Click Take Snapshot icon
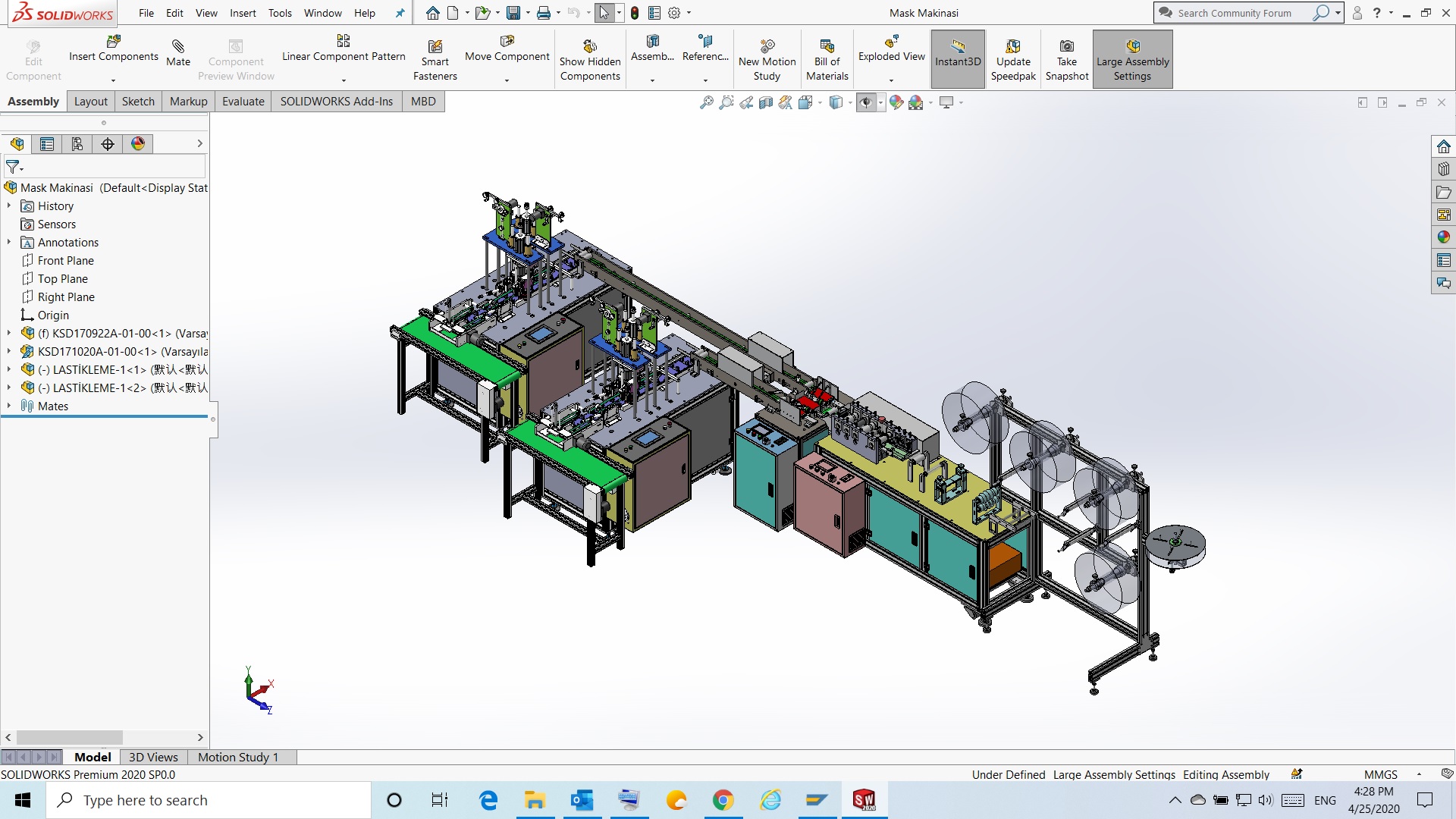The width and height of the screenshot is (1456, 819). tap(1066, 47)
